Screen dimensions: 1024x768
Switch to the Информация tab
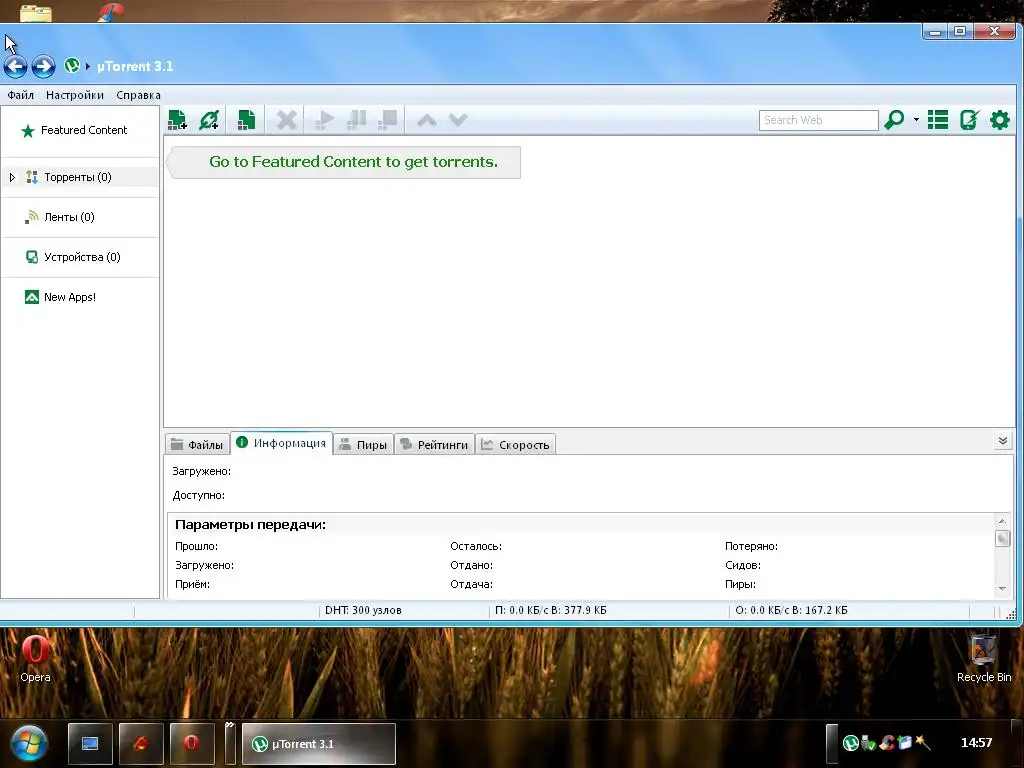(281, 443)
